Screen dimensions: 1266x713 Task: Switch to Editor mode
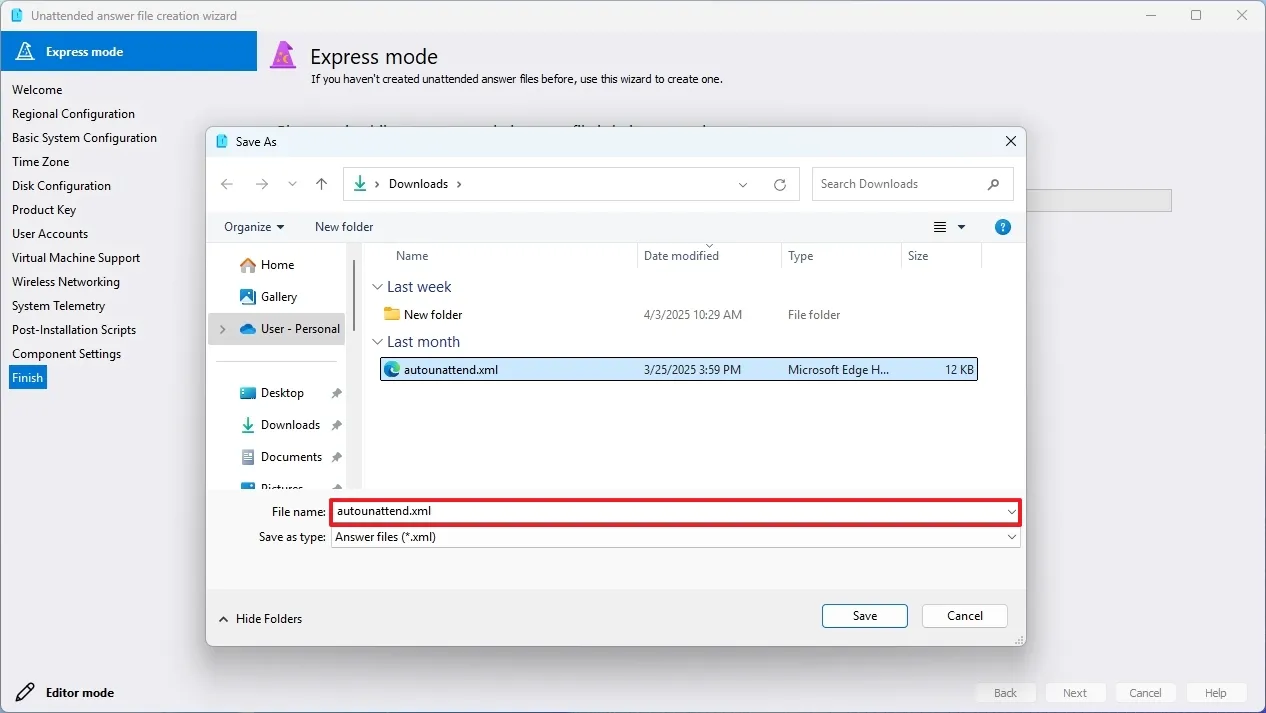(79, 692)
